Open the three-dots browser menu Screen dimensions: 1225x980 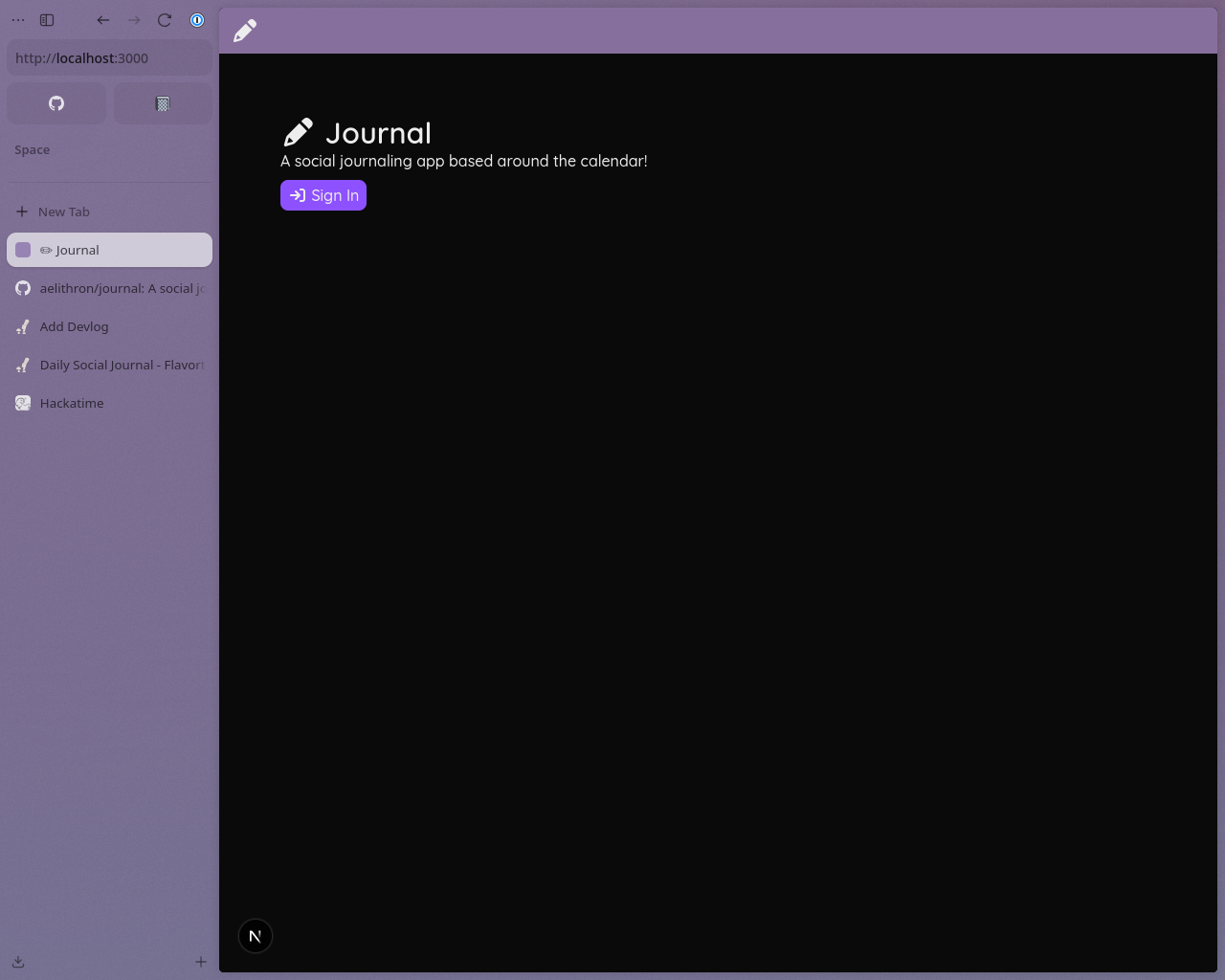[18, 20]
